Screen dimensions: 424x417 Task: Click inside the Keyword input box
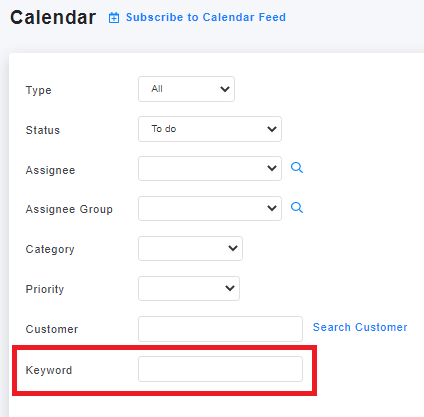tap(220, 369)
